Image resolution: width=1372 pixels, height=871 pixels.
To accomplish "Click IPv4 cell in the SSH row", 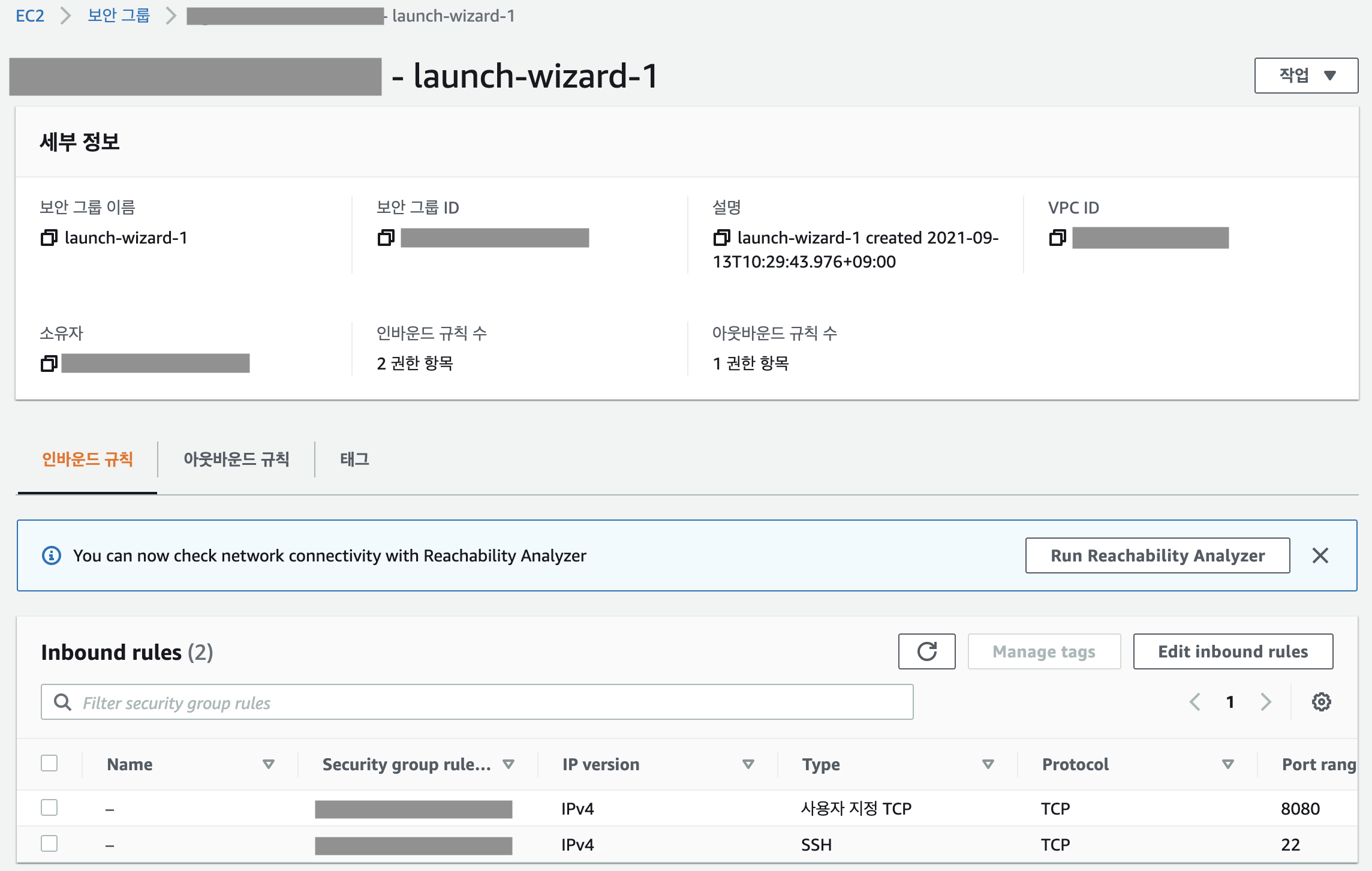I will (577, 845).
